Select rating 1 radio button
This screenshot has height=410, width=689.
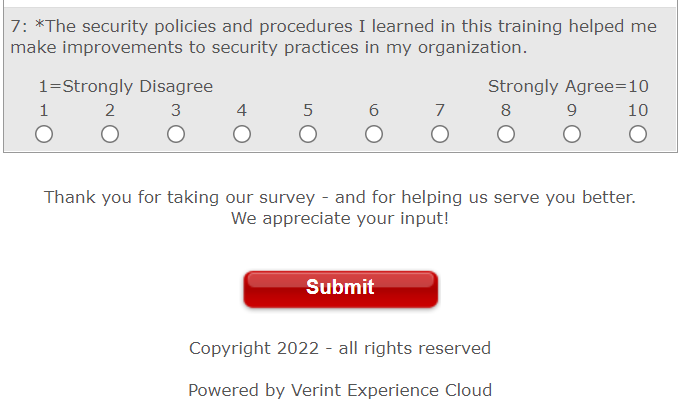tap(44, 134)
